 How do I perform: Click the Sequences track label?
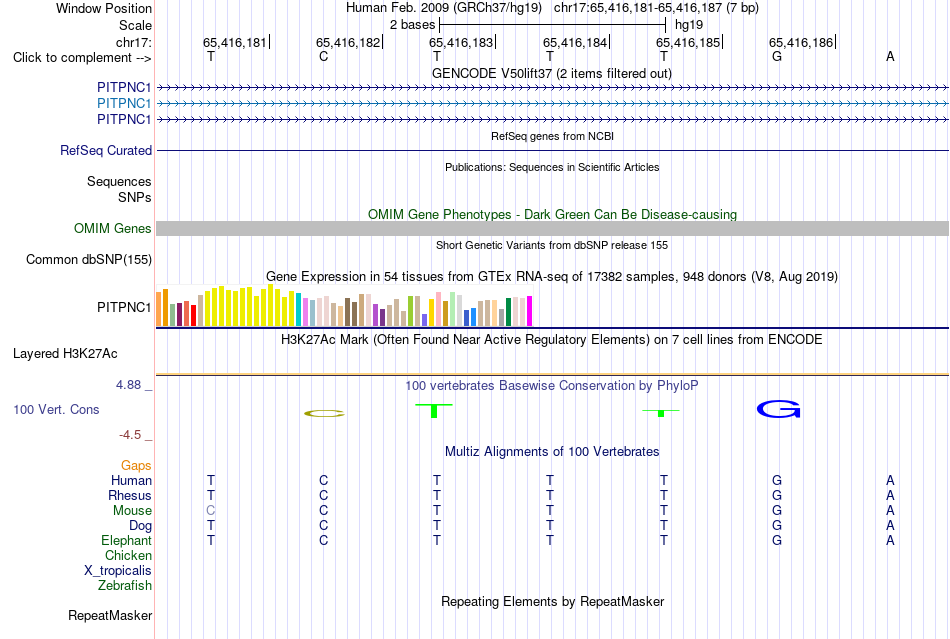119,181
